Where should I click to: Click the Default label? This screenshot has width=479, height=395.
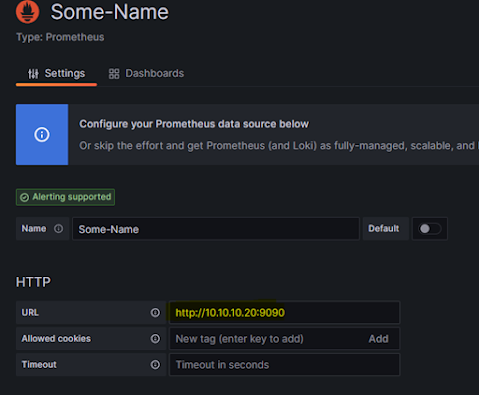(384, 229)
